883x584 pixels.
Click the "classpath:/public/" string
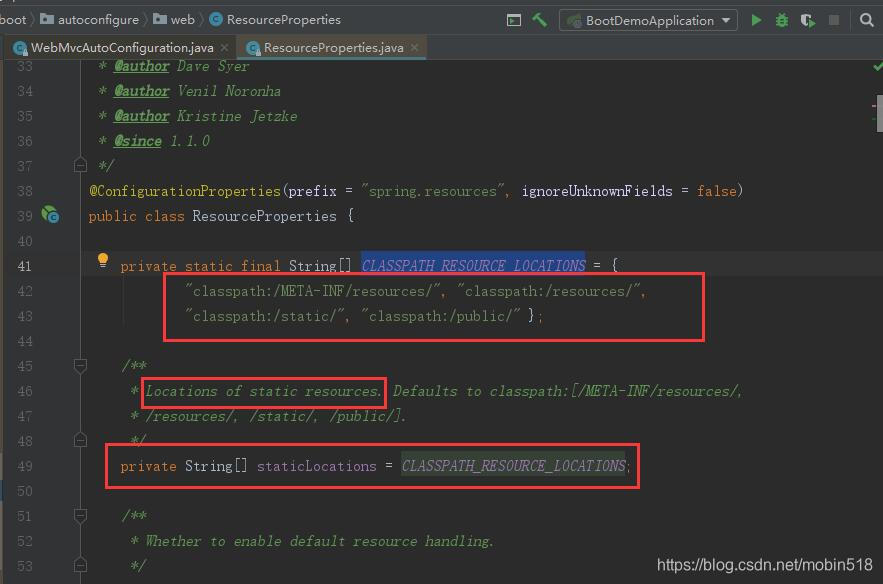(x=440, y=316)
